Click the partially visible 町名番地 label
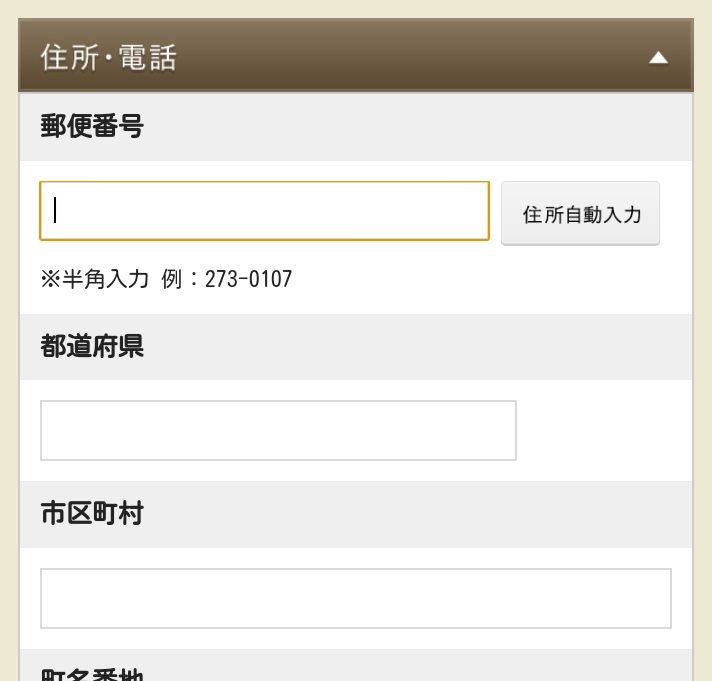The image size is (712, 681). click(x=92, y=675)
